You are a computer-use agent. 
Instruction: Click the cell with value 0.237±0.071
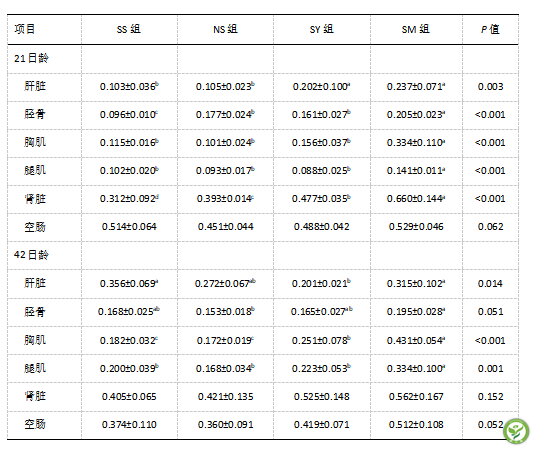click(416, 86)
